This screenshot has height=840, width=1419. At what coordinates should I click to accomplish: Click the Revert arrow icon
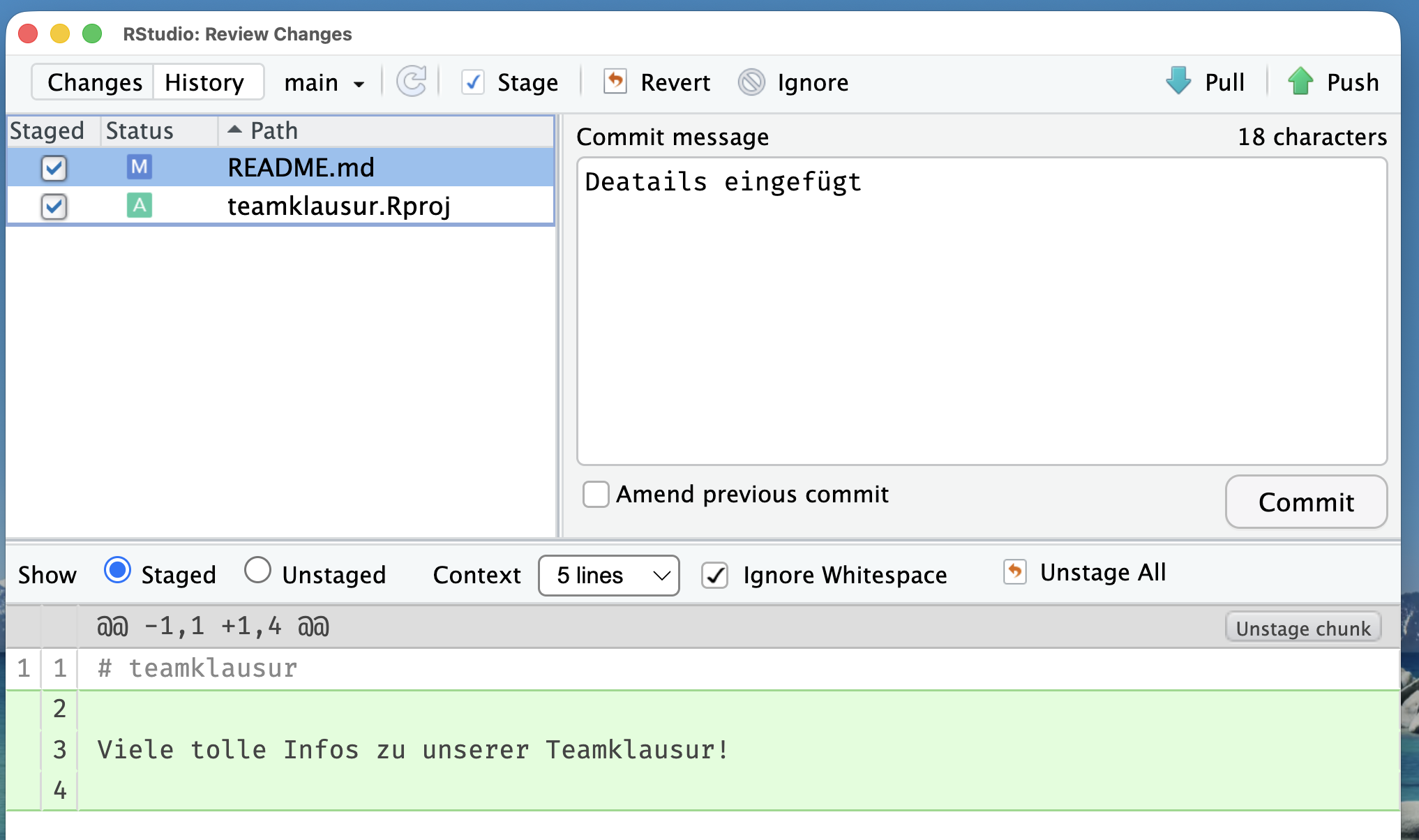coord(615,82)
